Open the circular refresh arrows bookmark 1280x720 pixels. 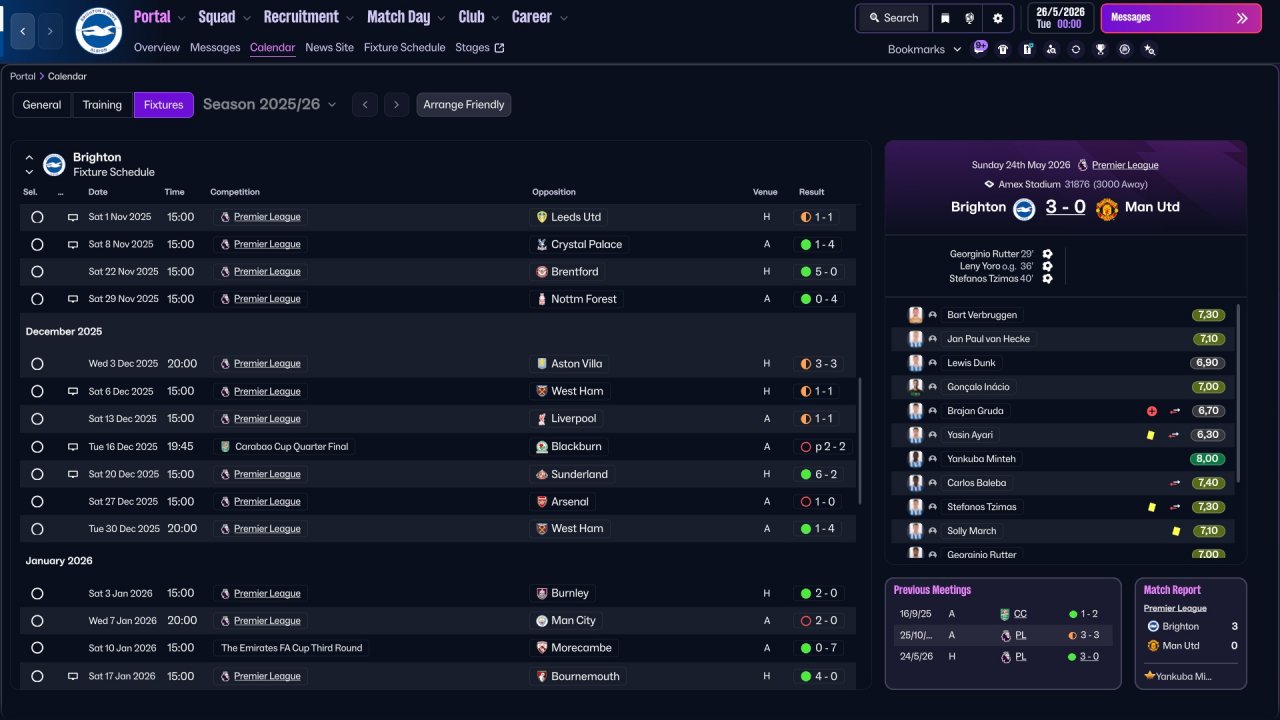click(x=1076, y=49)
